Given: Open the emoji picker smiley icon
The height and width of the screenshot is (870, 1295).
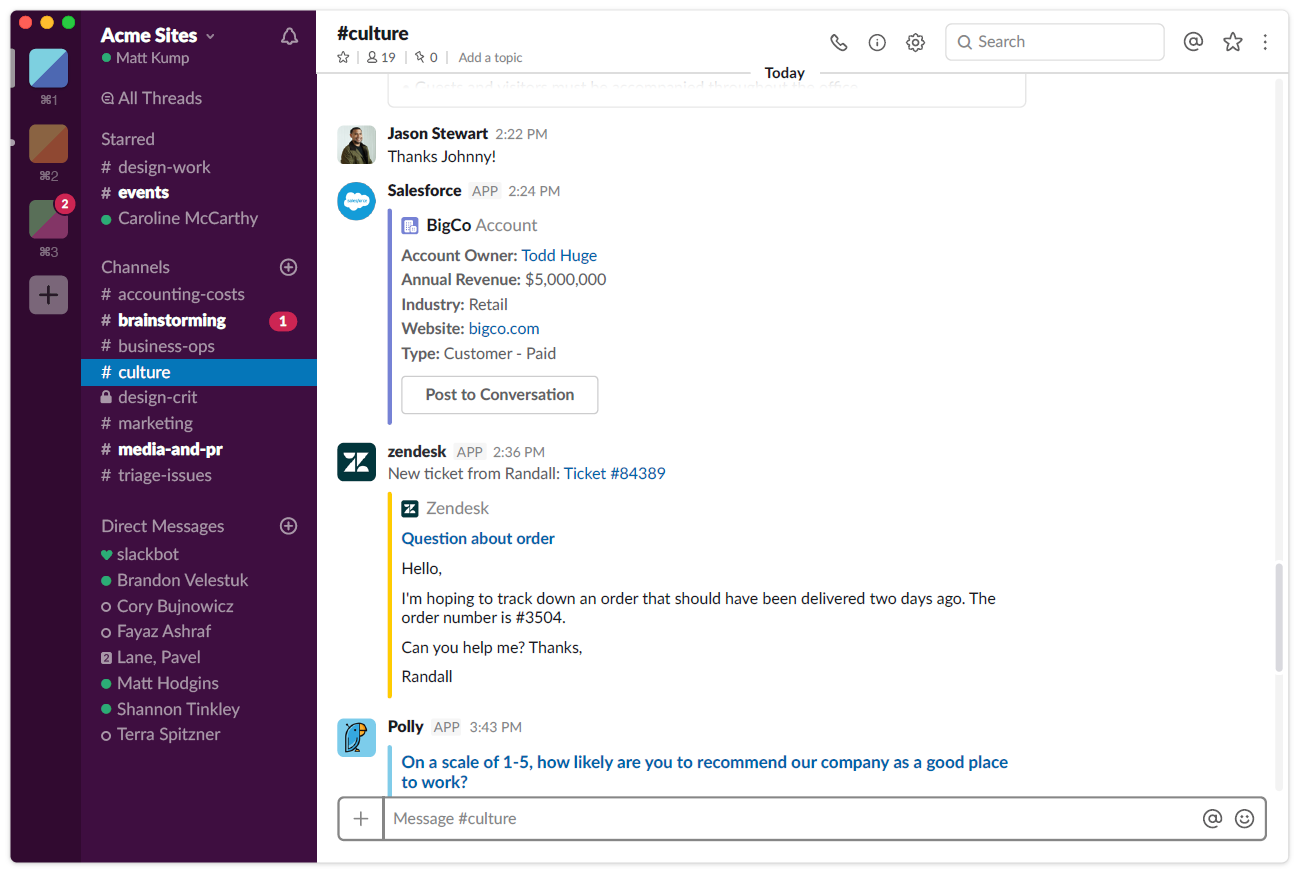Looking at the screenshot, I should pos(1245,819).
